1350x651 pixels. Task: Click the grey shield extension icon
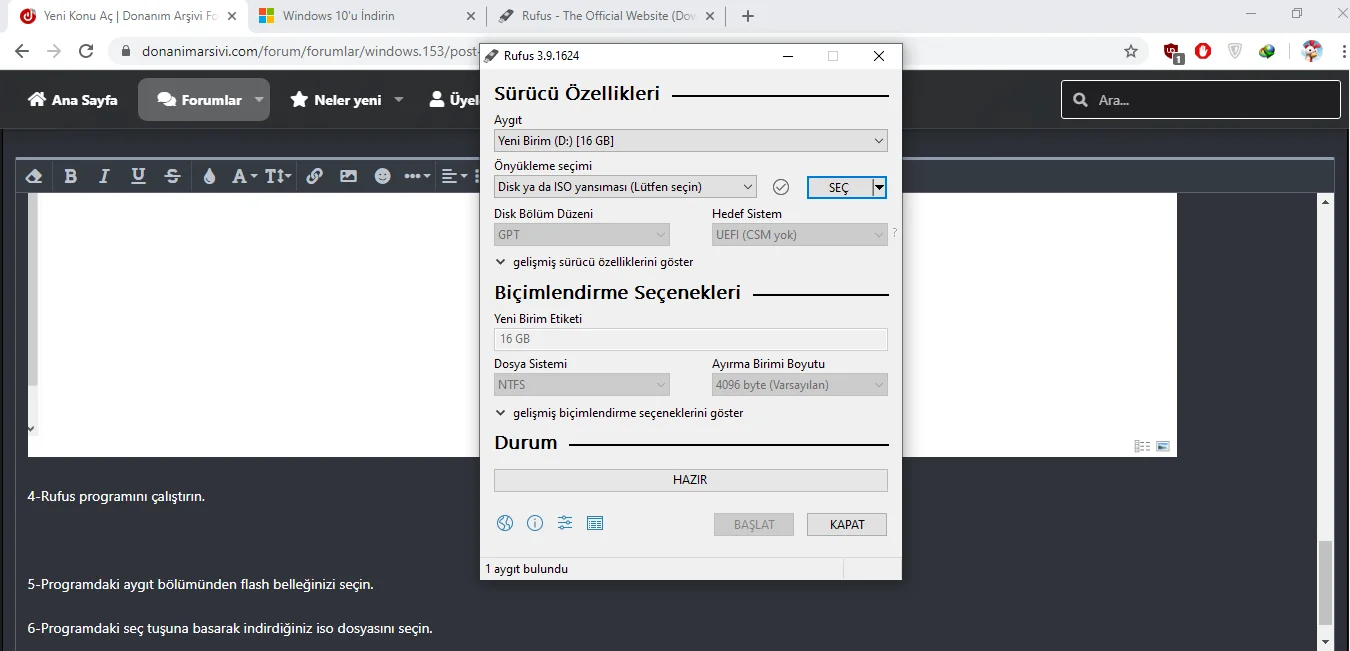pos(1235,51)
